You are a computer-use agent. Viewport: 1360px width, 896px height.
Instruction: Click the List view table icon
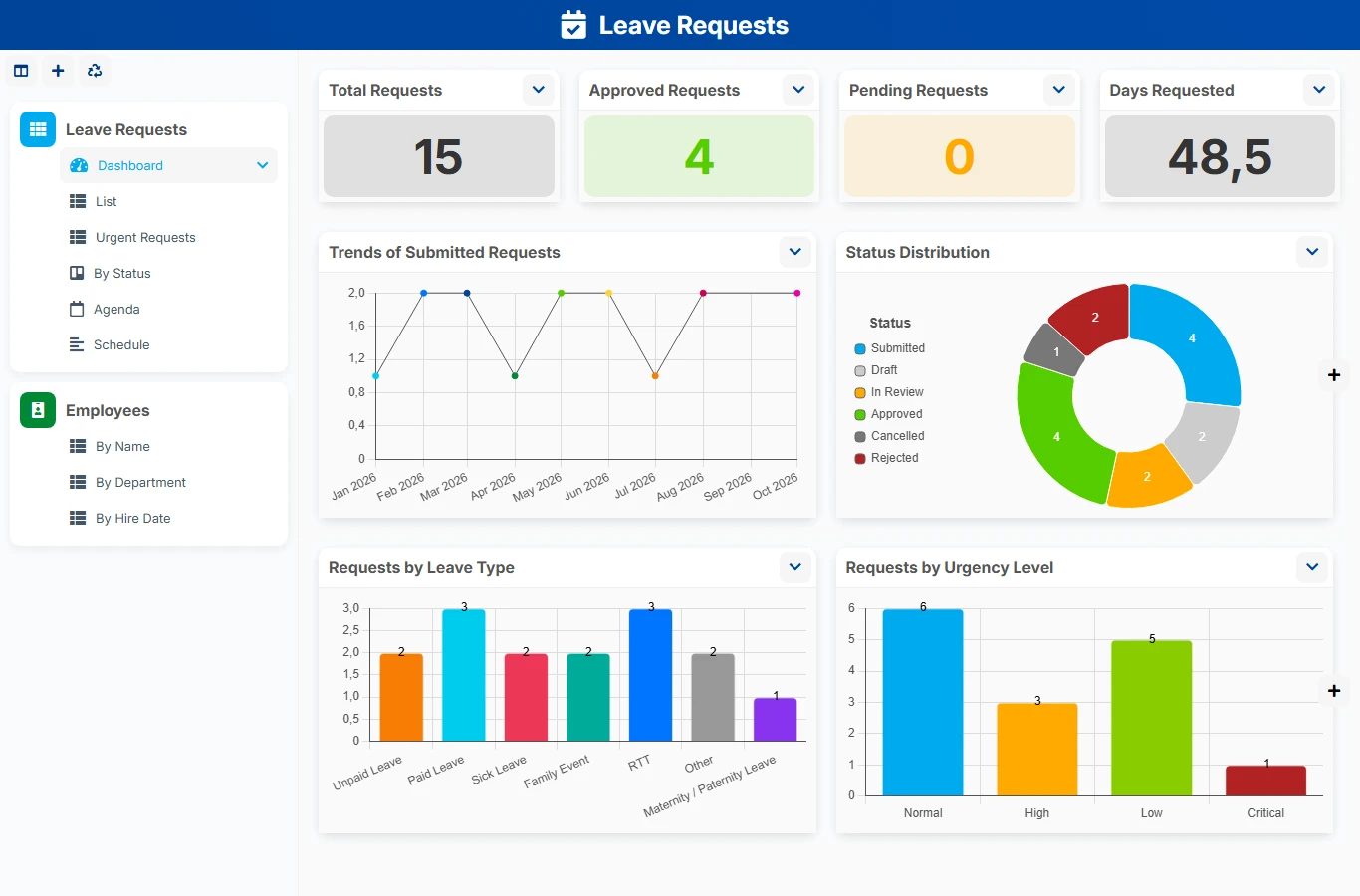point(78,201)
